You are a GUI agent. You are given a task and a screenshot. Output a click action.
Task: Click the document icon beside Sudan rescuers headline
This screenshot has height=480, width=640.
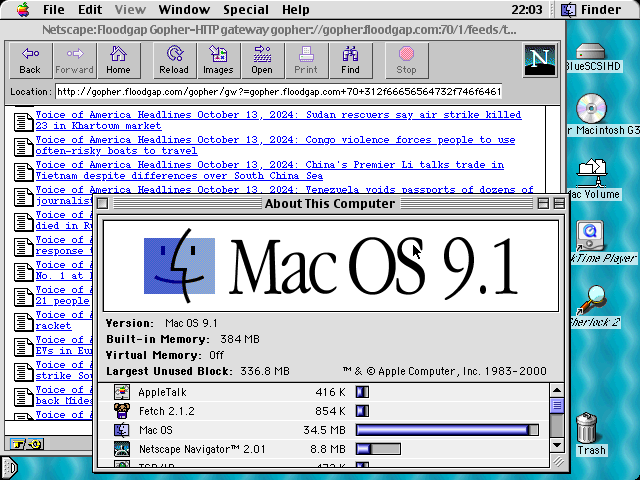click(x=23, y=121)
